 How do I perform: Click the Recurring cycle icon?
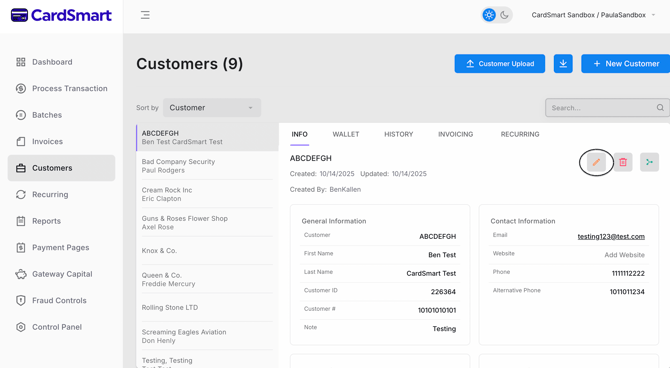click(x=21, y=194)
